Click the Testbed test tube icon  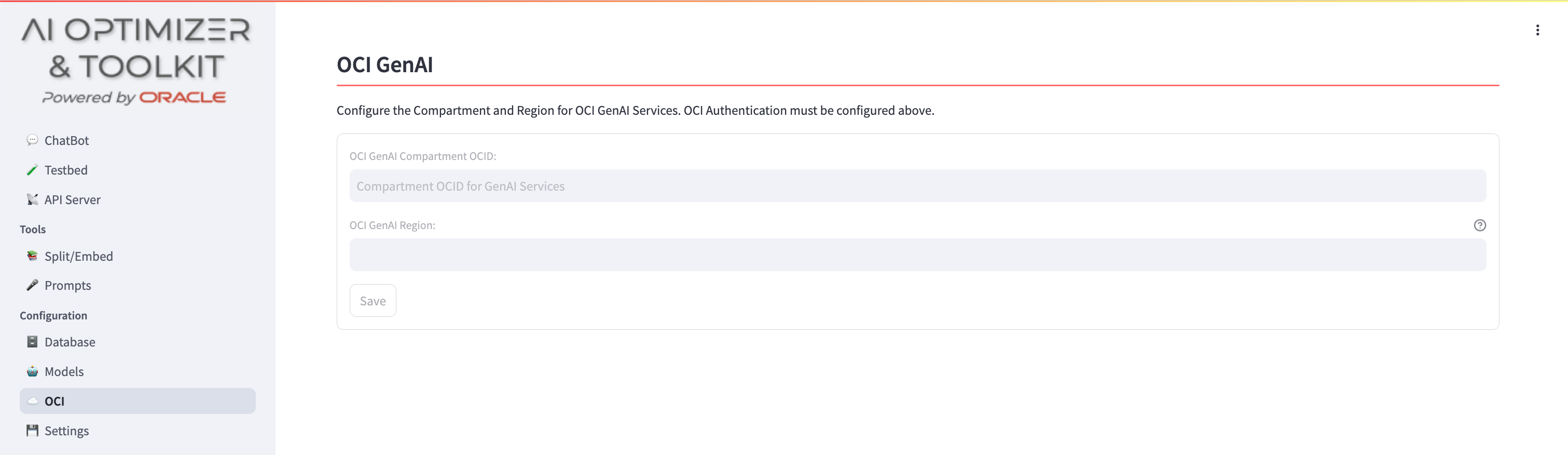click(32, 170)
